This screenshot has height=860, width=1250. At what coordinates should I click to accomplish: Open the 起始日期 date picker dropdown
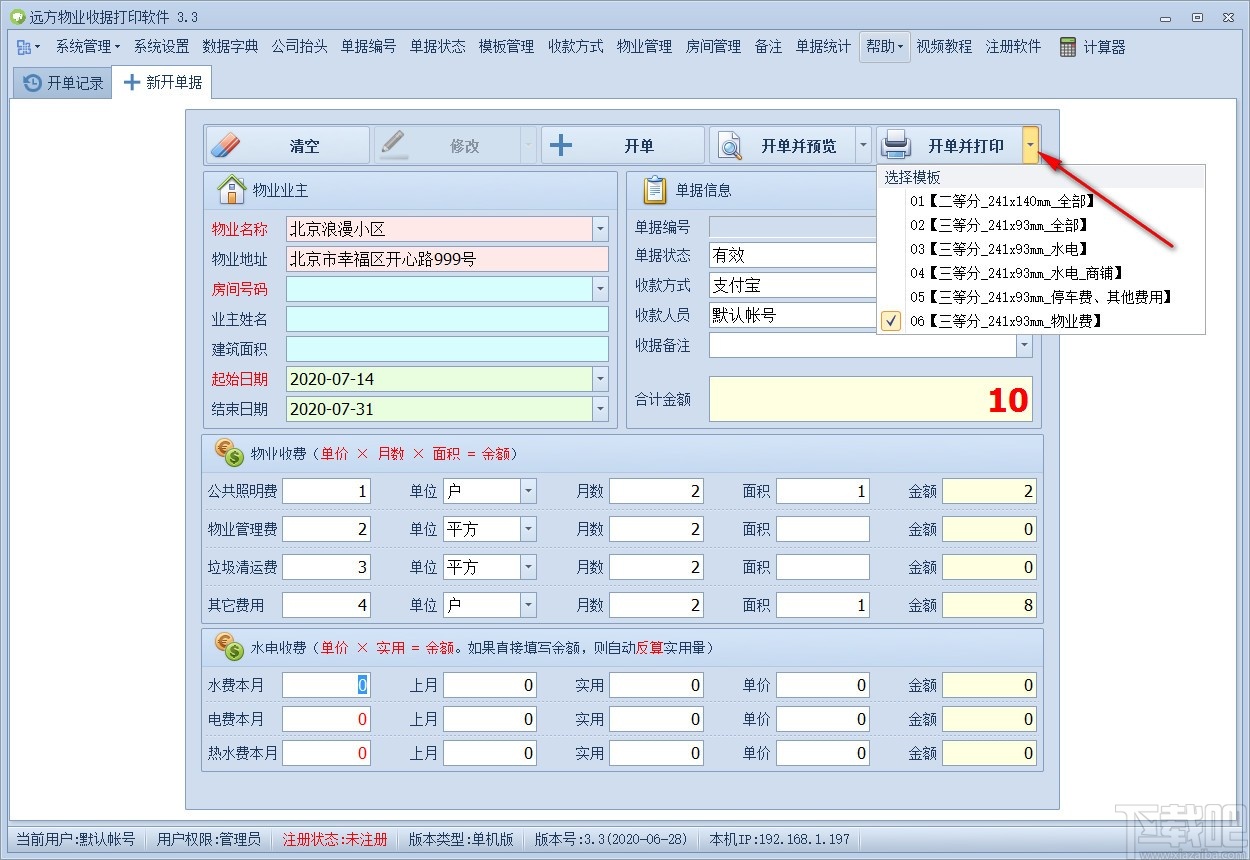point(600,379)
